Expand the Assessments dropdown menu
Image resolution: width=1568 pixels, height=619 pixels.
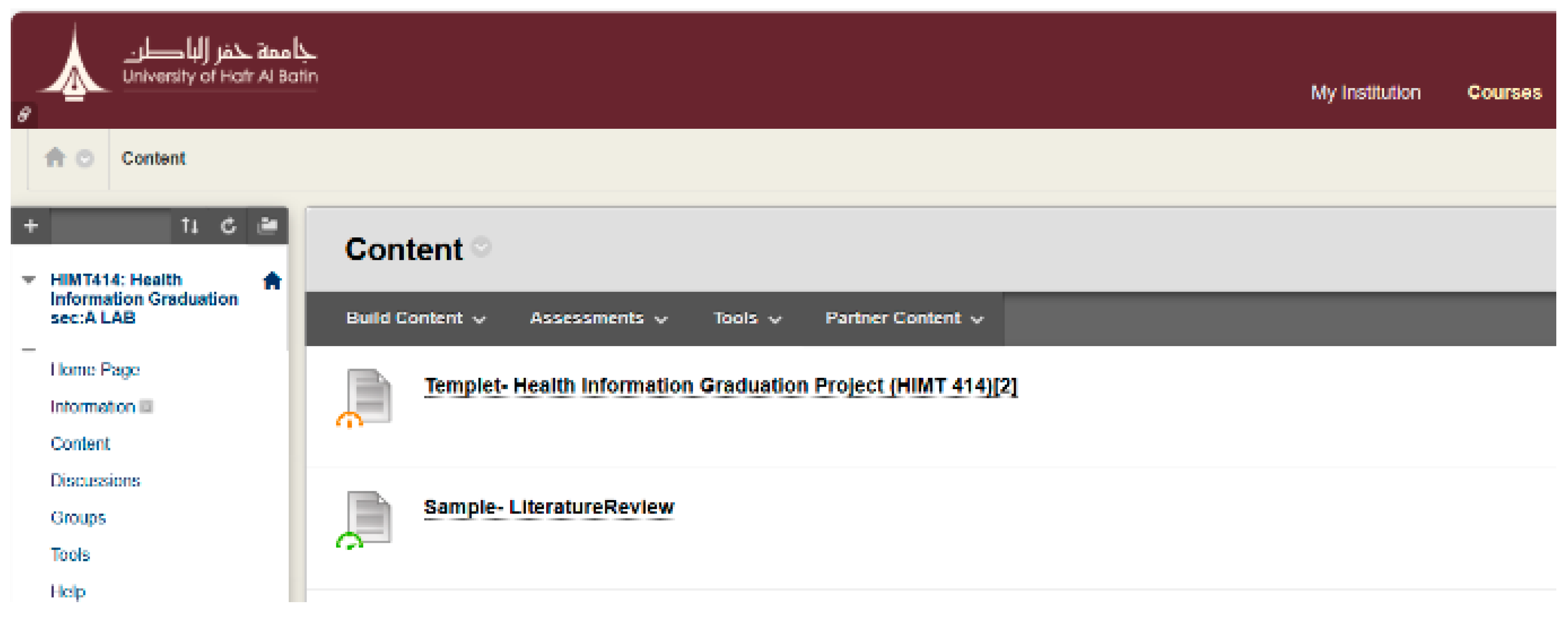click(x=598, y=318)
